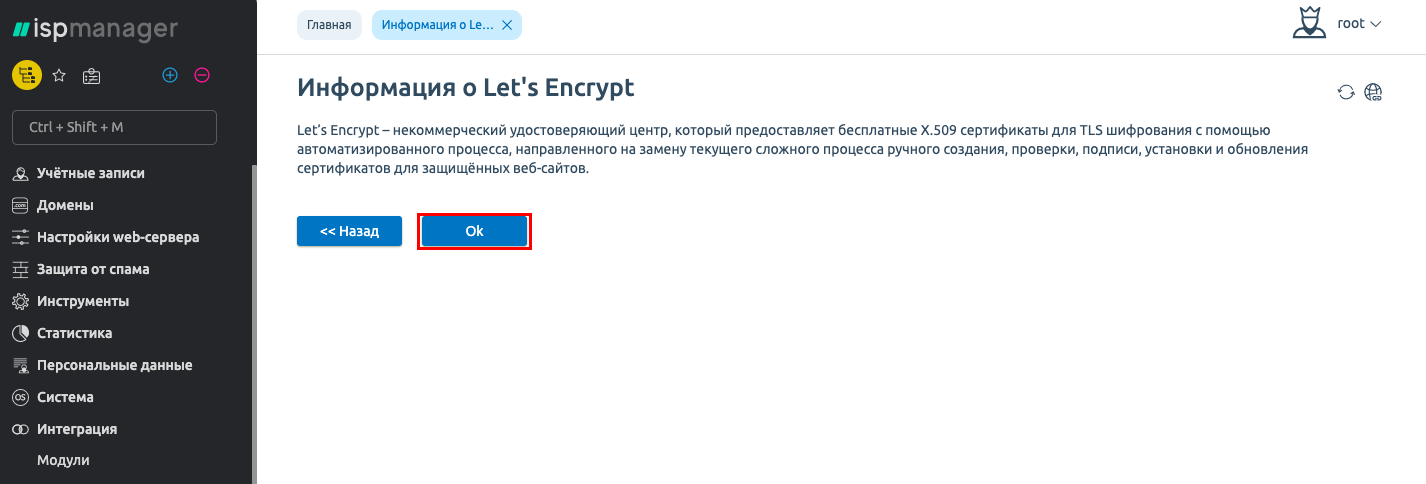The image size is (1426, 484).
Task: Focus the Ctrl + Shift + M search field
Action: coord(114,127)
